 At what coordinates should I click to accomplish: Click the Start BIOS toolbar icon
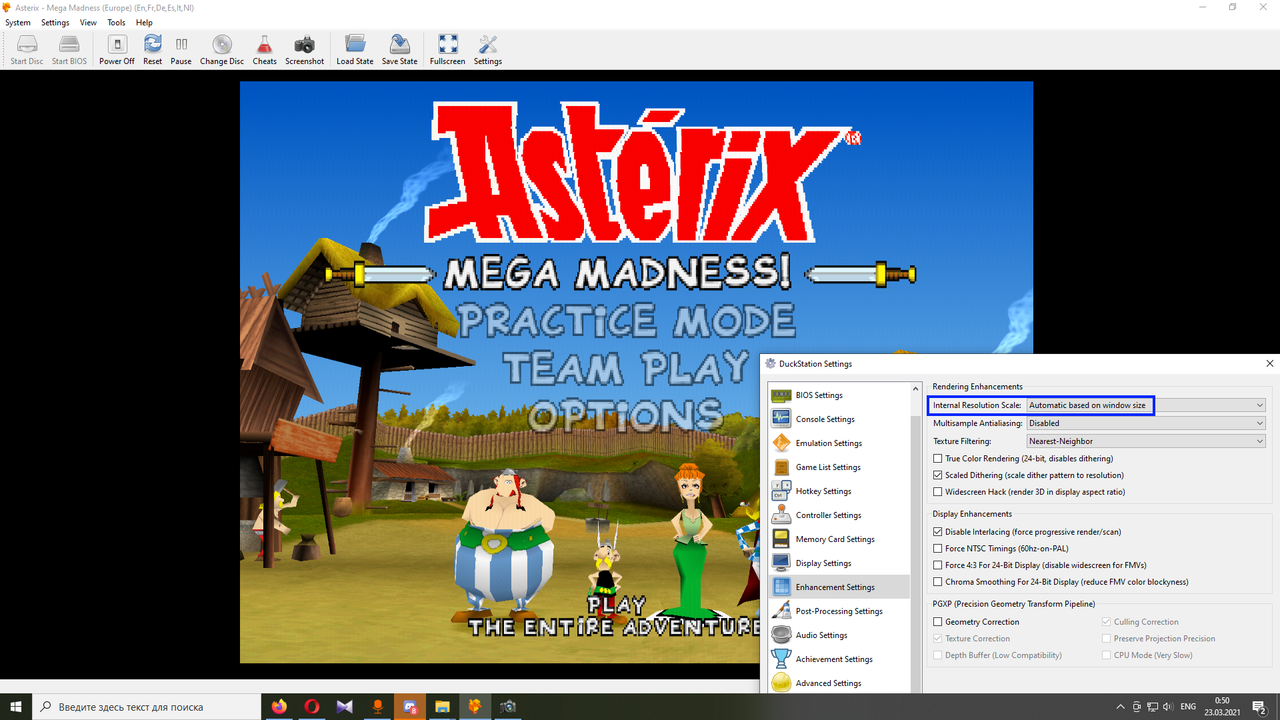click(x=69, y=49)
